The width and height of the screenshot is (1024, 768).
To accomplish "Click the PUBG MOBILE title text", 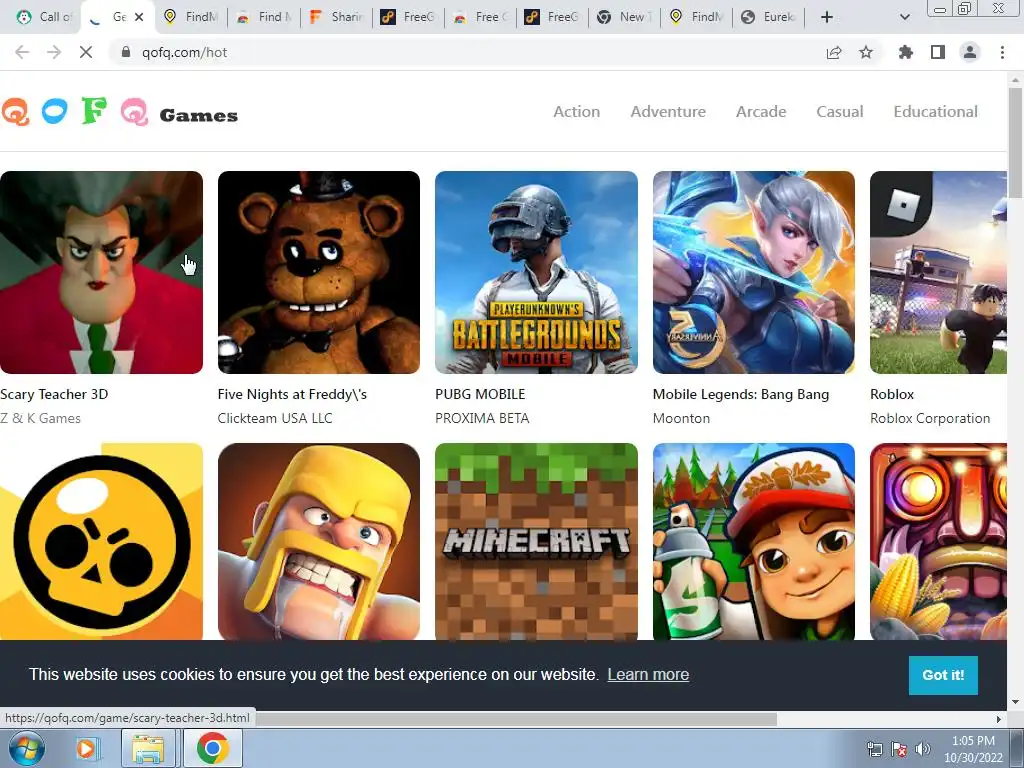I will (480, 394).
